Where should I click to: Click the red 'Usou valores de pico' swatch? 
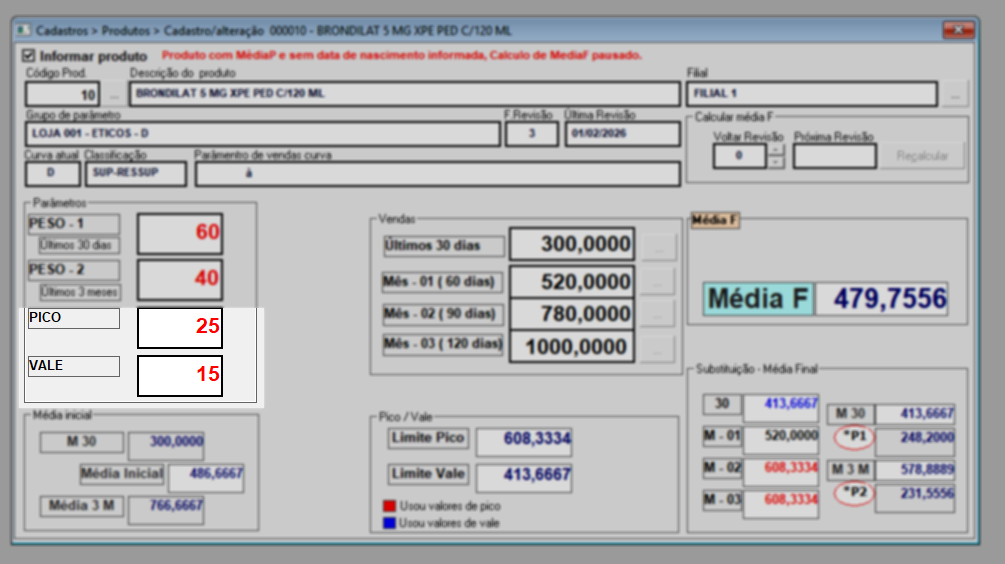389,507
